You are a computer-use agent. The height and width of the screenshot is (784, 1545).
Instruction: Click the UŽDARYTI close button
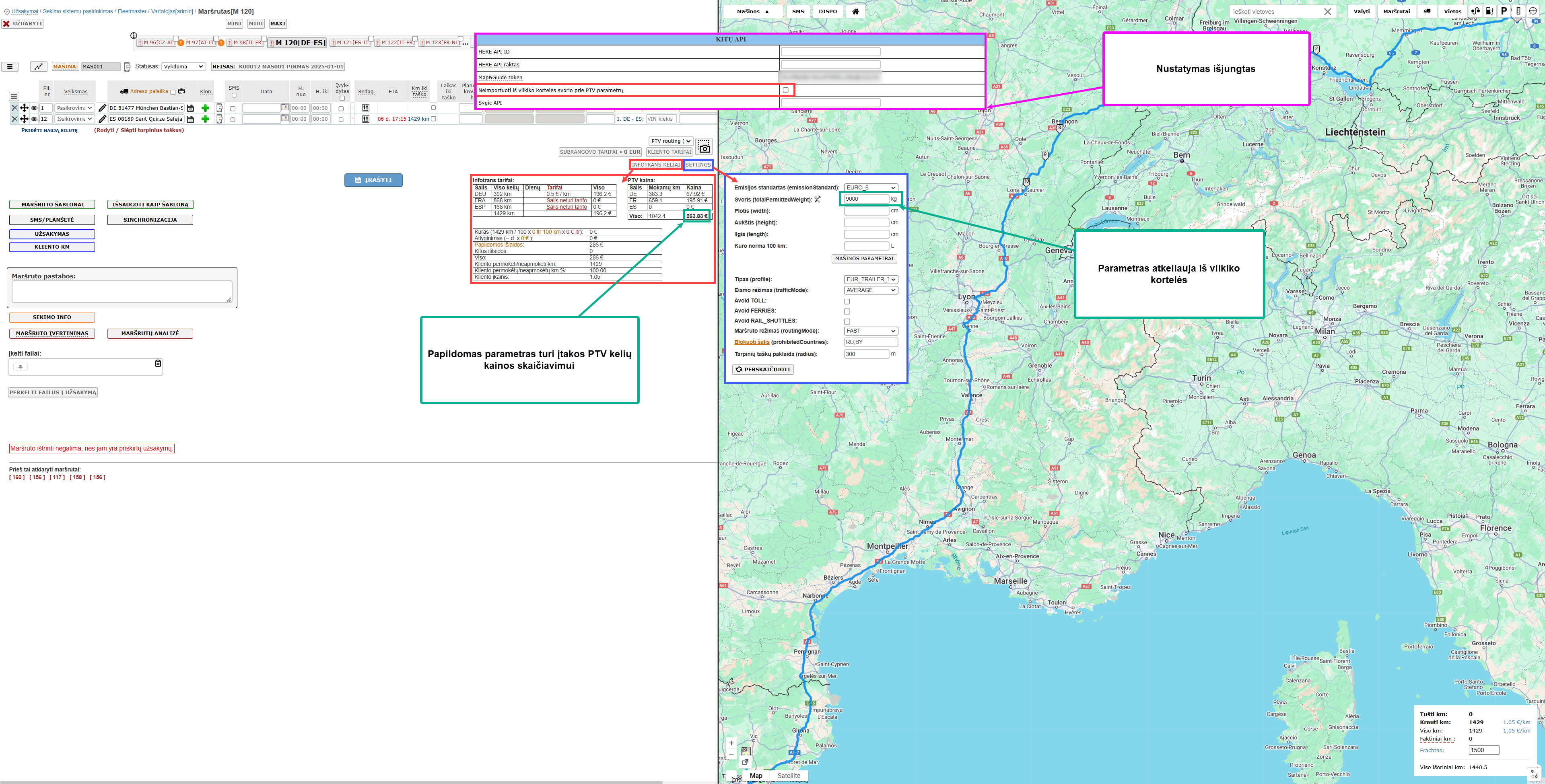[x=22, y=23]
